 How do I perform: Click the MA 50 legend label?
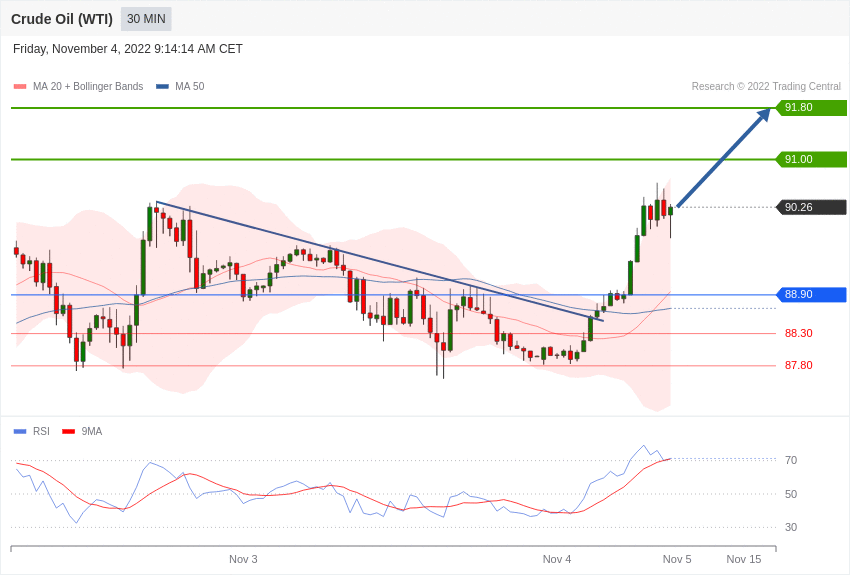[189, 86]
